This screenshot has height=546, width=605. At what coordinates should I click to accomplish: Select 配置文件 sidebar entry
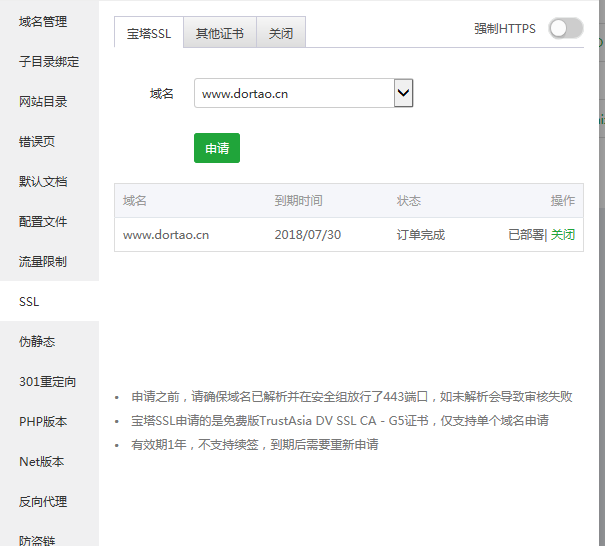[x=43, y=222]
